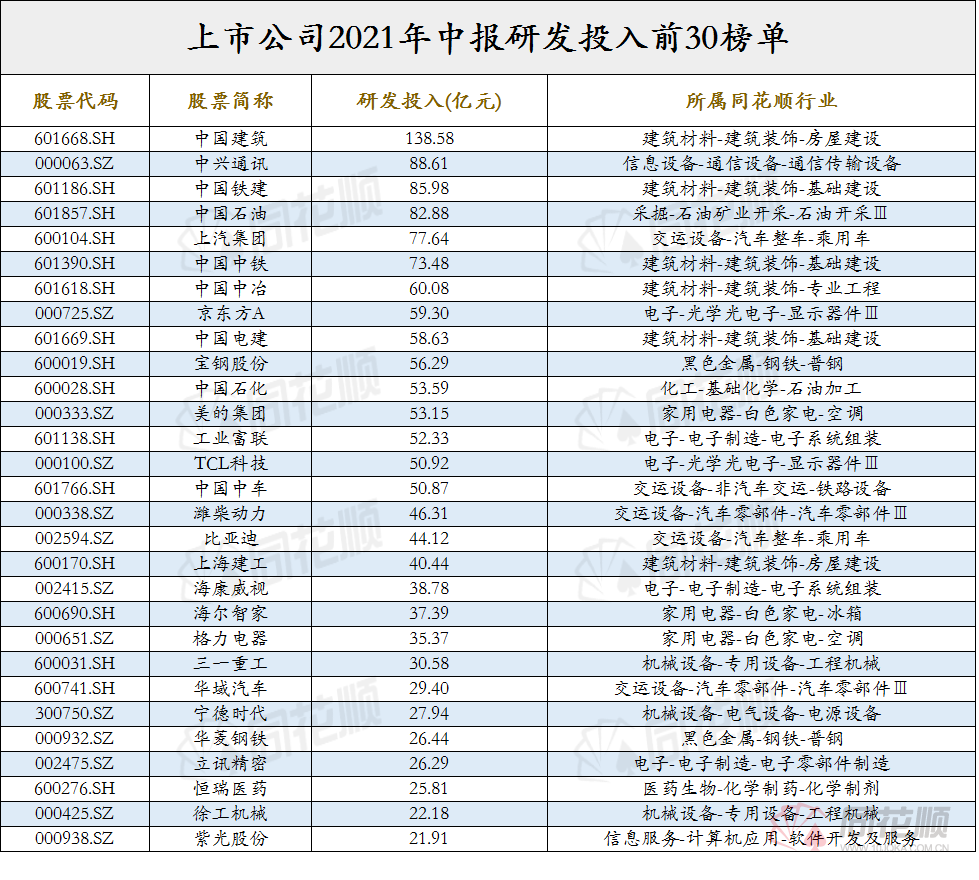The width and height of the screenshot is (979, 880).
Task: Click industry 交运设备-非汽车交运-铁路设备
Action: coord(761,488)
